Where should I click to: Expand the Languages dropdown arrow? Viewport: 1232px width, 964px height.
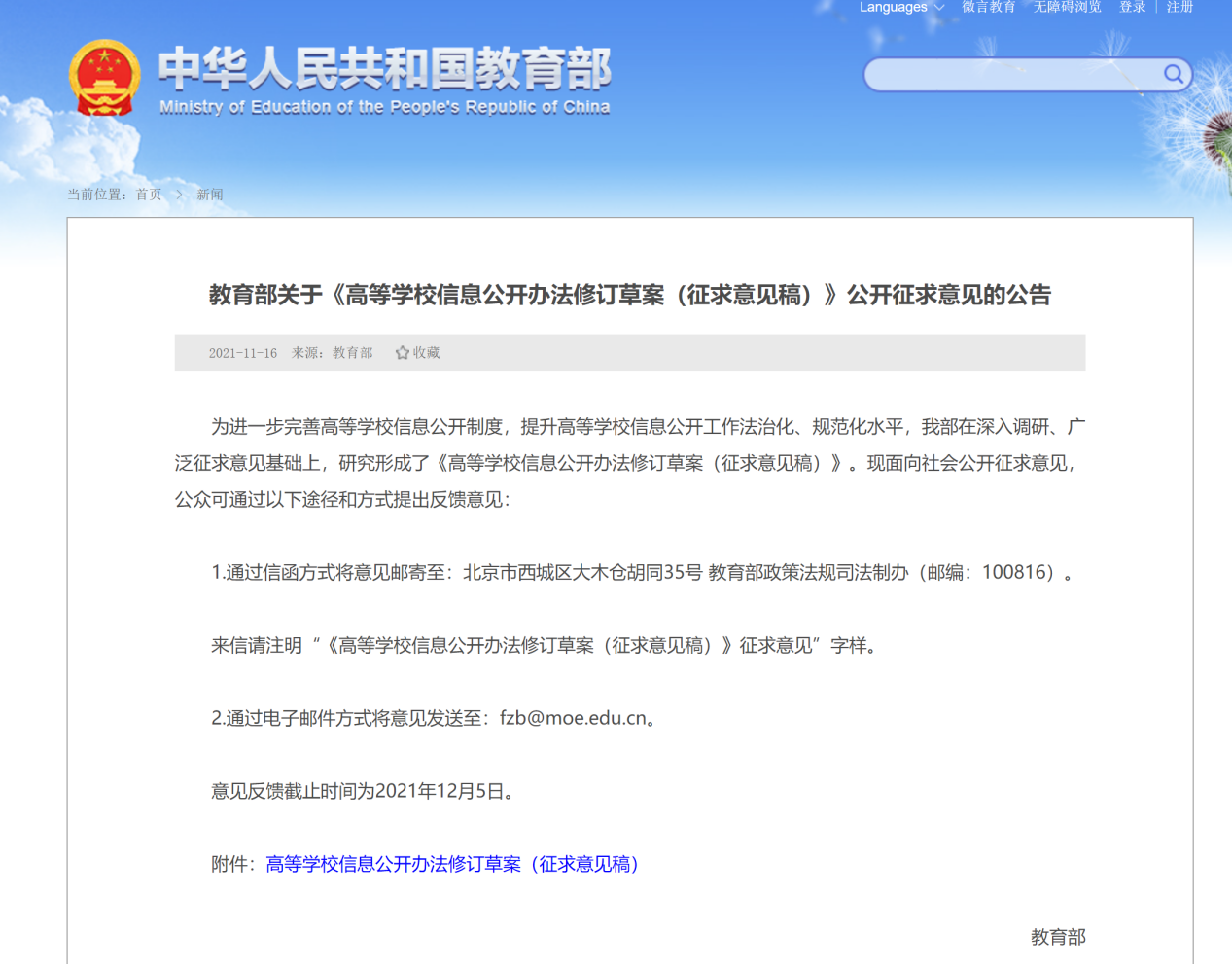click(x=939, y=8)
